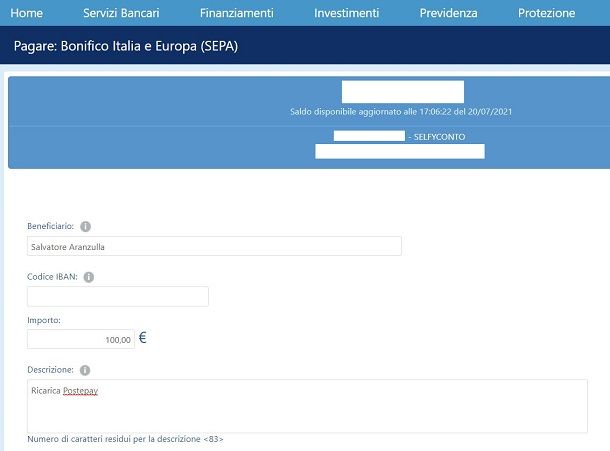
Task: Click the Importo field showing 100,00
Action: tap(81, 339)
